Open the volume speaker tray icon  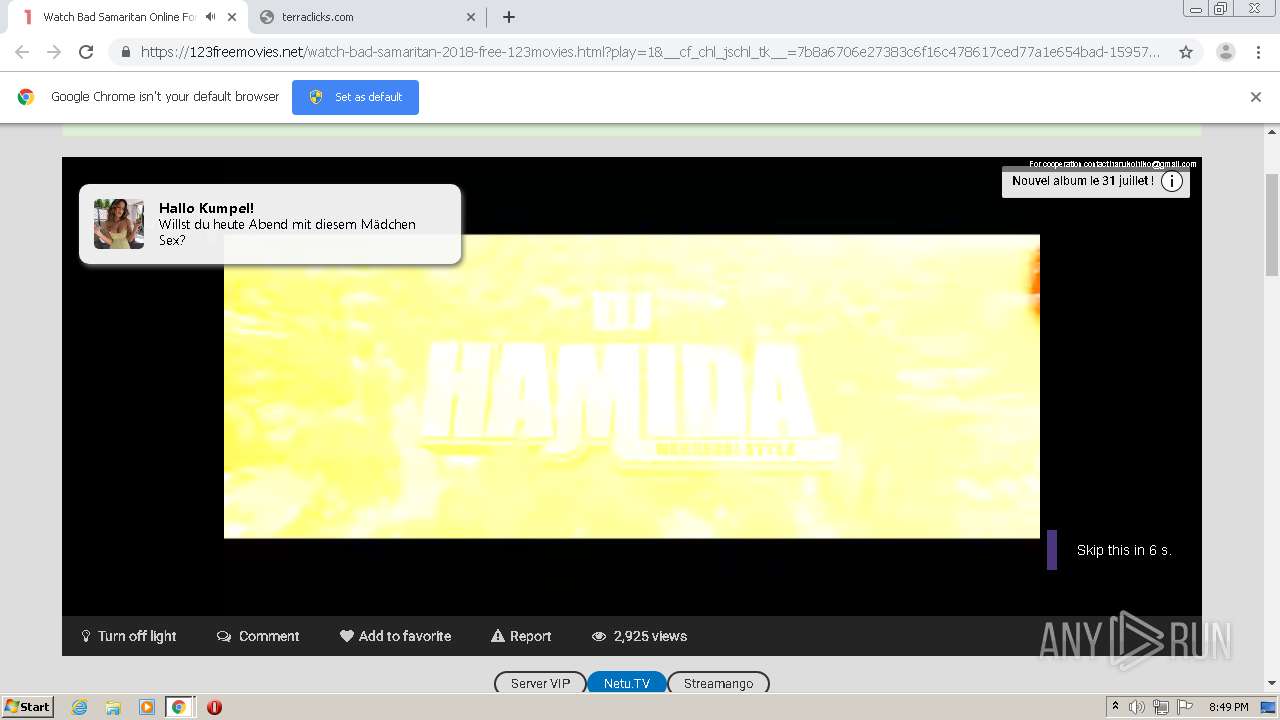point(1137,707)
